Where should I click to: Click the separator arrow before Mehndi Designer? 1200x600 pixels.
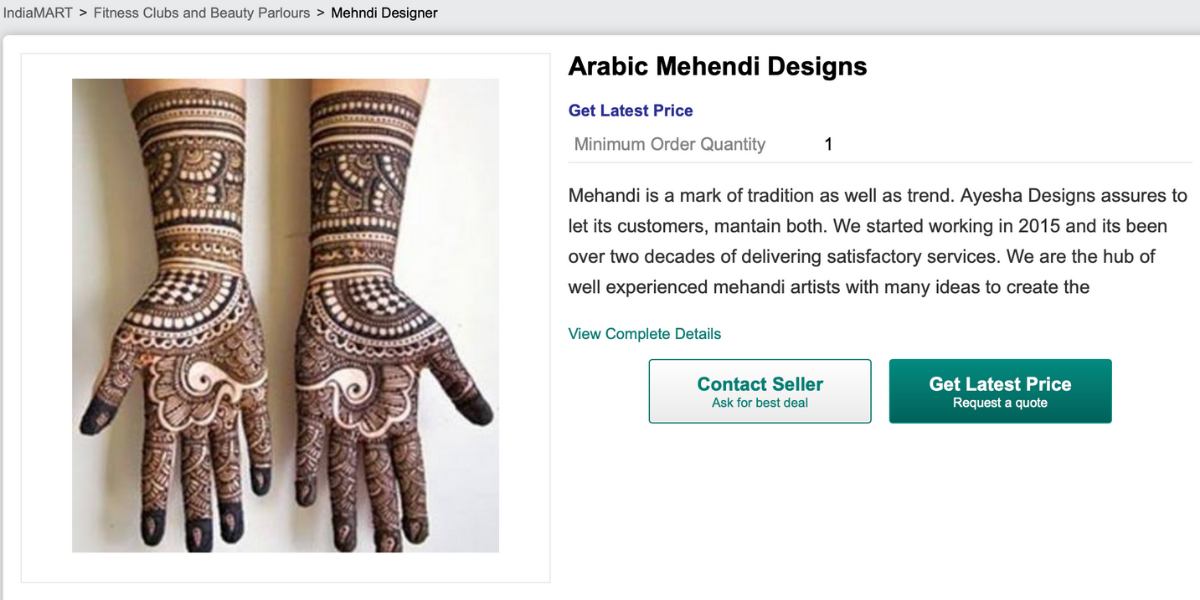pyautogui.click(x=320, y=13)
